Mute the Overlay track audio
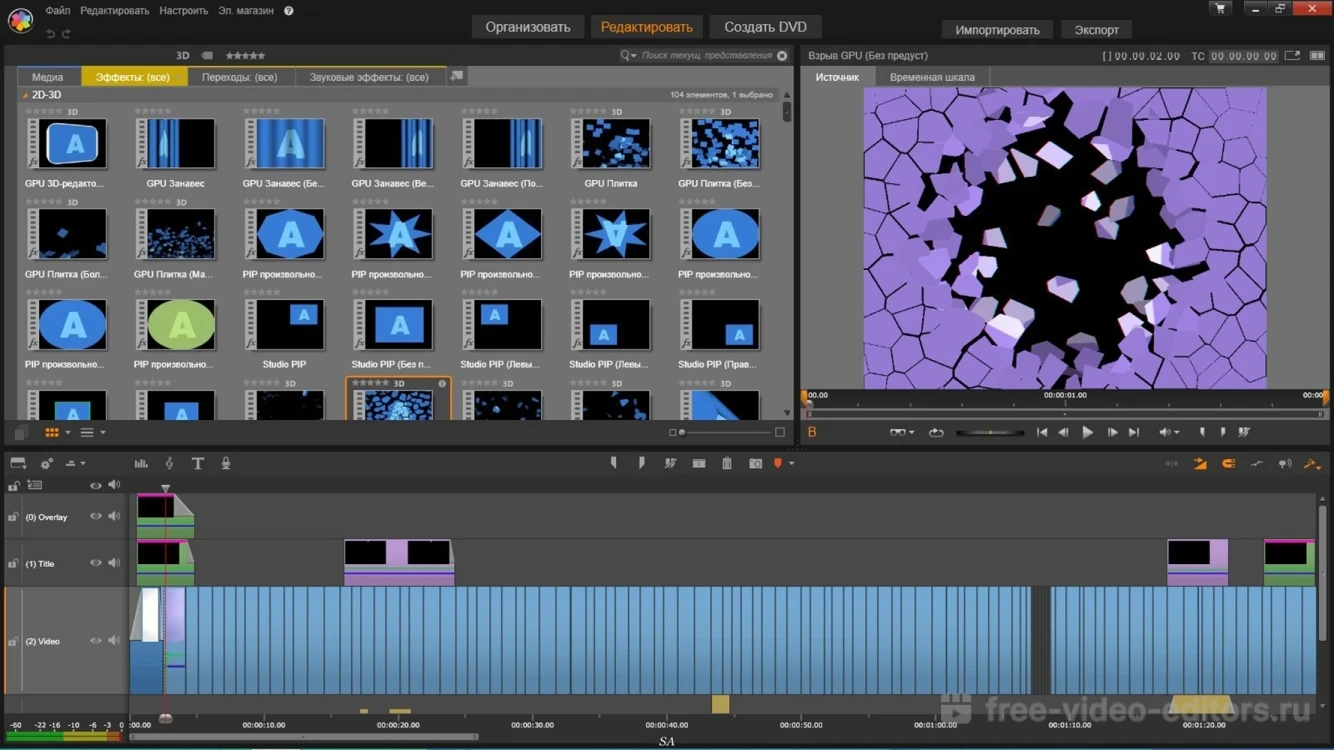Viewport: 1334px width, 750px height. point(114,517)
